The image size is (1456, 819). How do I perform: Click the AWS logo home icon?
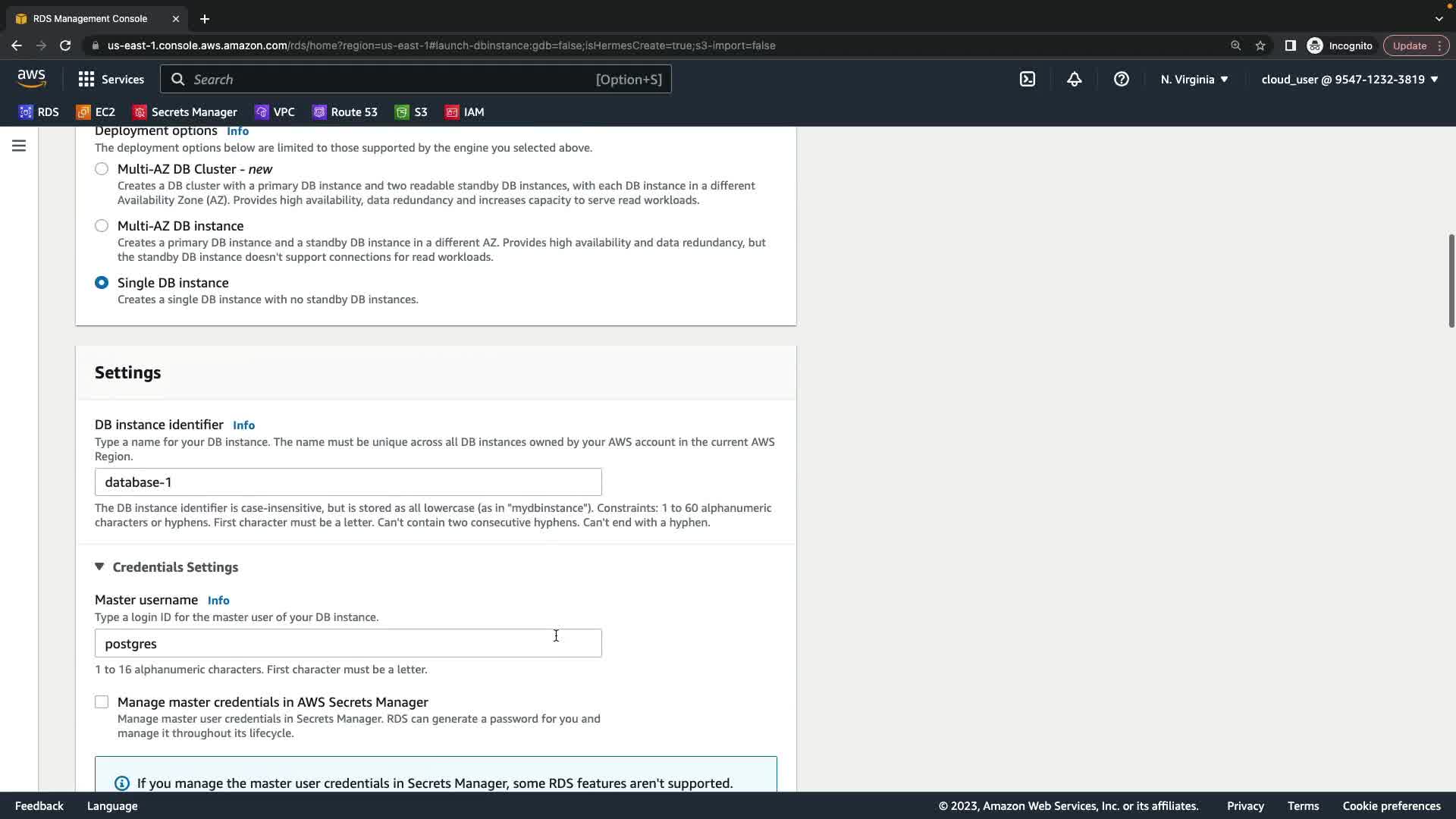[x=31, y=79]
